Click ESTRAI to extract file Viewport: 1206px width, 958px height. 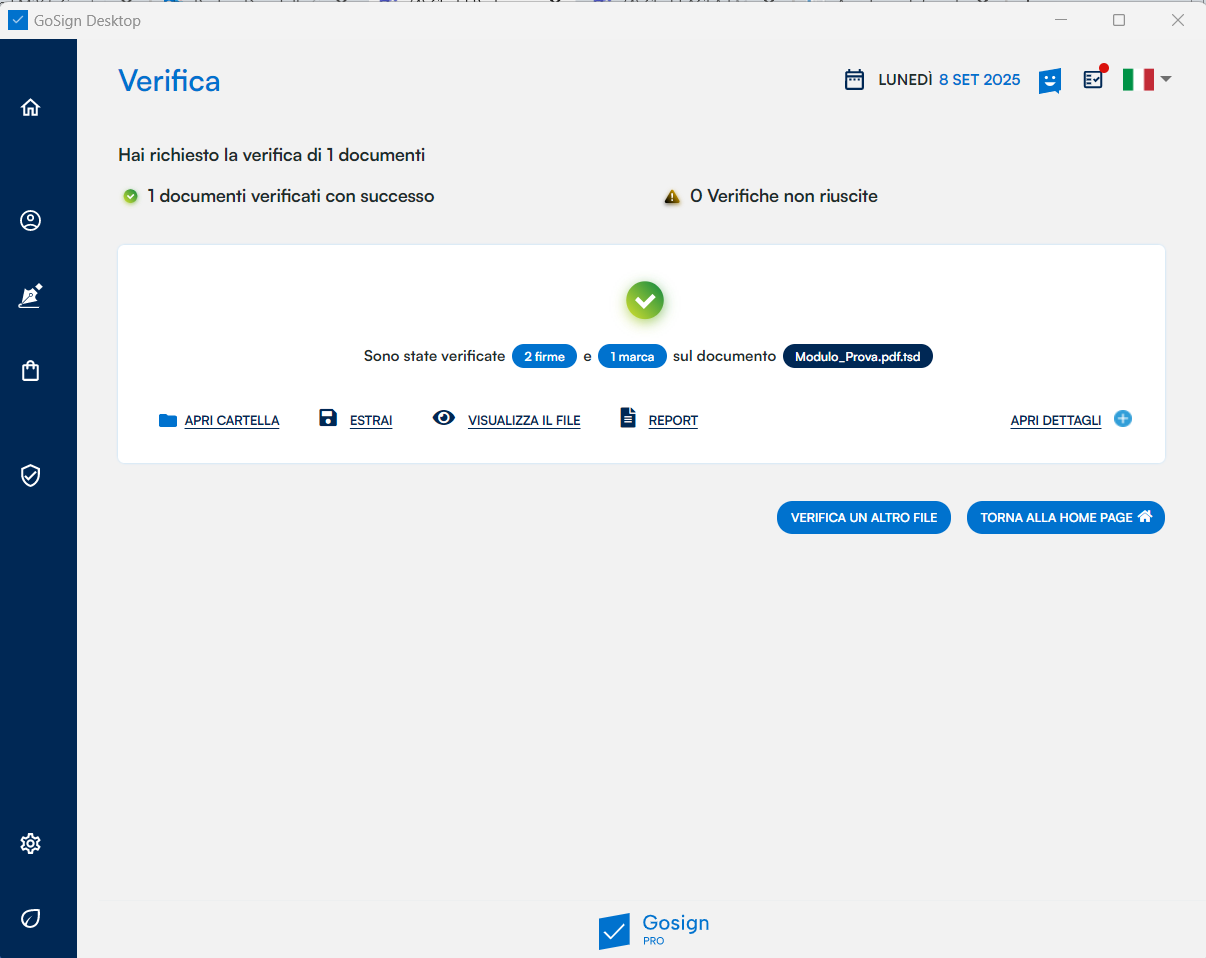pyautogui.click(x=370, y=421)
